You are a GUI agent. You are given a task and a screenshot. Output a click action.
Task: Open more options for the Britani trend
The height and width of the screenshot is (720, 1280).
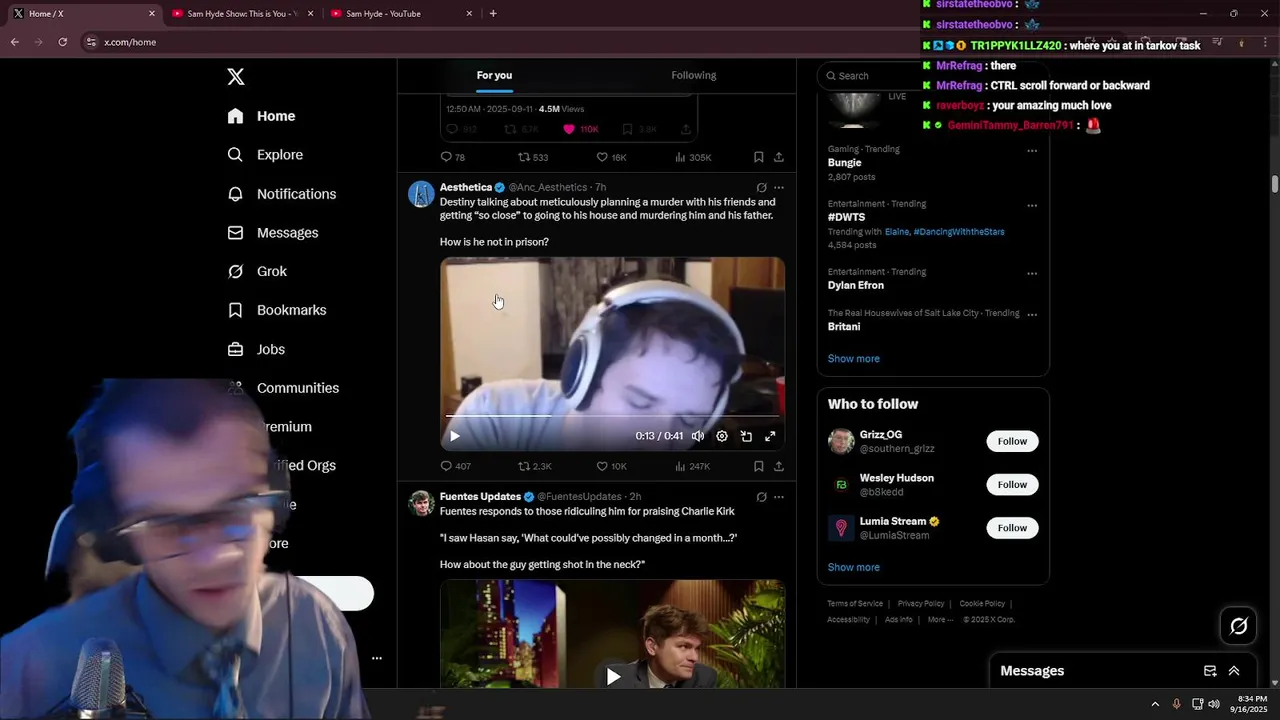pyautogui.click(x=1032, y=315)
